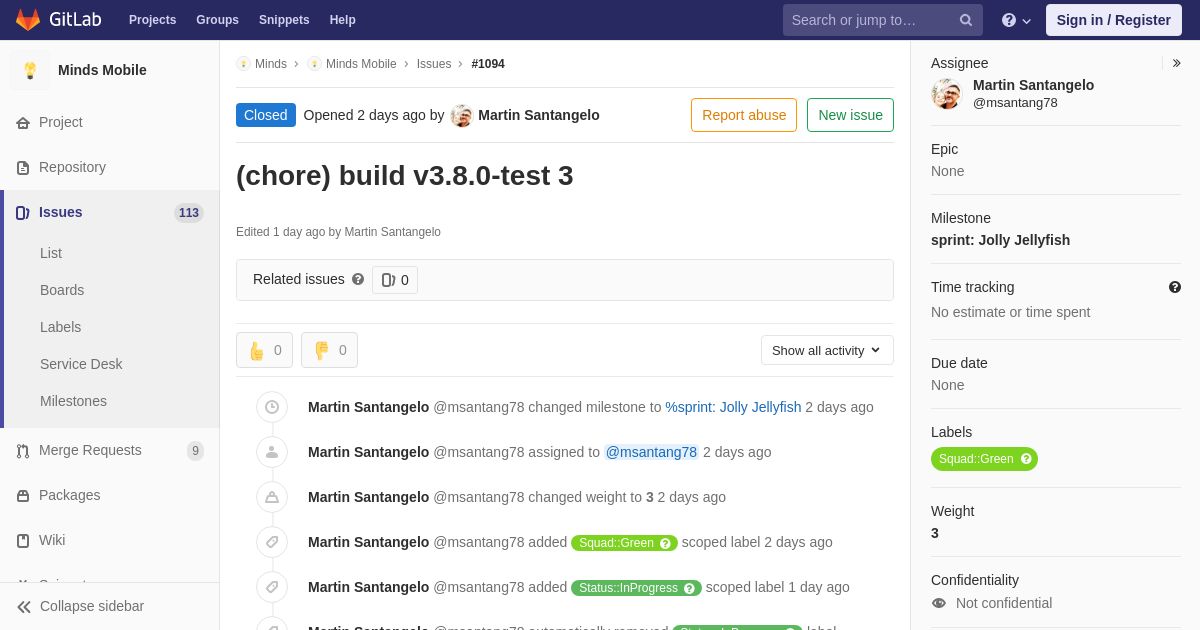The width and height of the screenshot is (1200, 630).
Task: Click the sprint: Jolly Jellyfish milestone in sidebar
Action: [x=1000, y=240]
